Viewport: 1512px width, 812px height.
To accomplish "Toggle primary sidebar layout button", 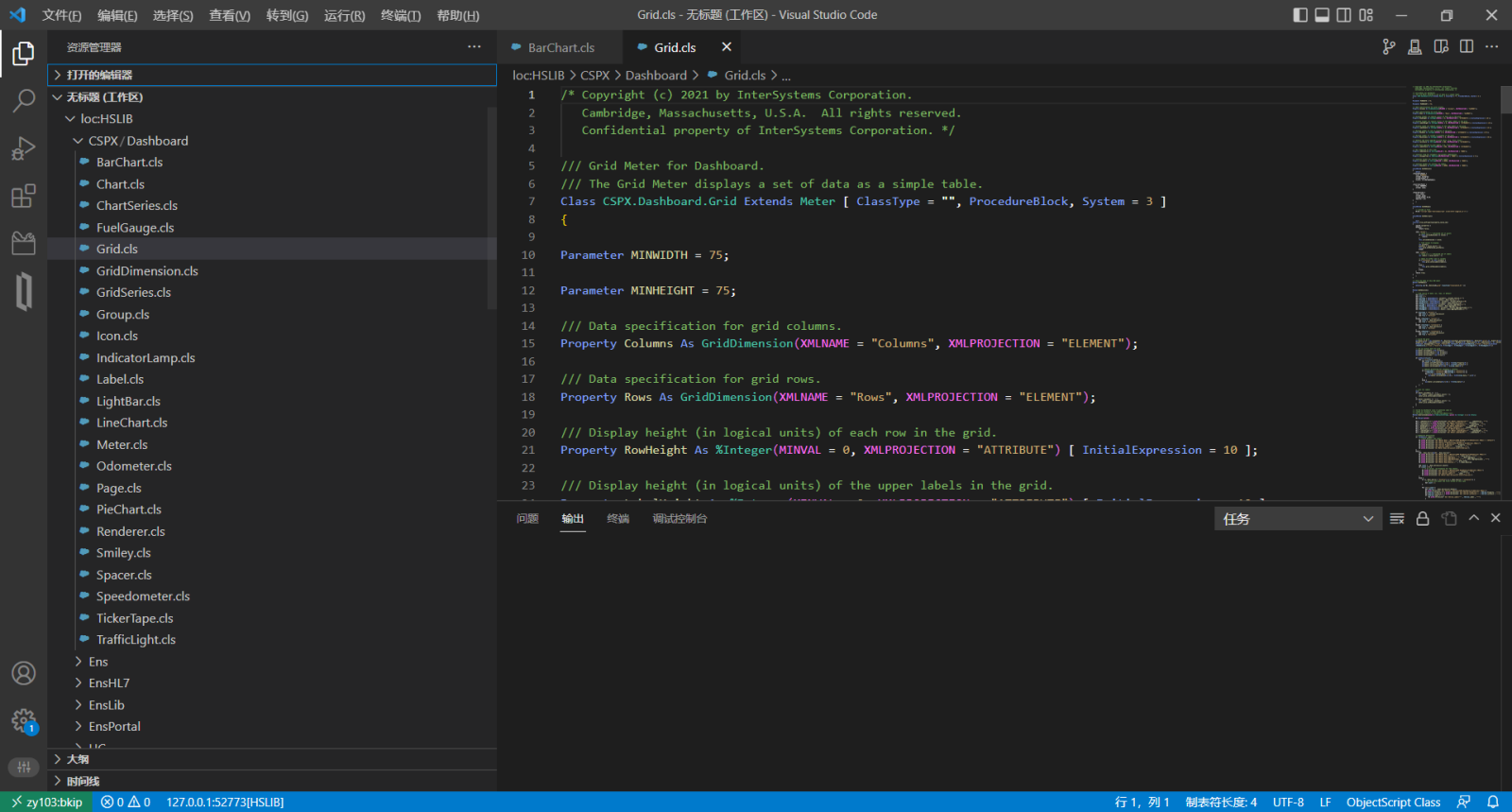I will click(x=1300, y=15).
